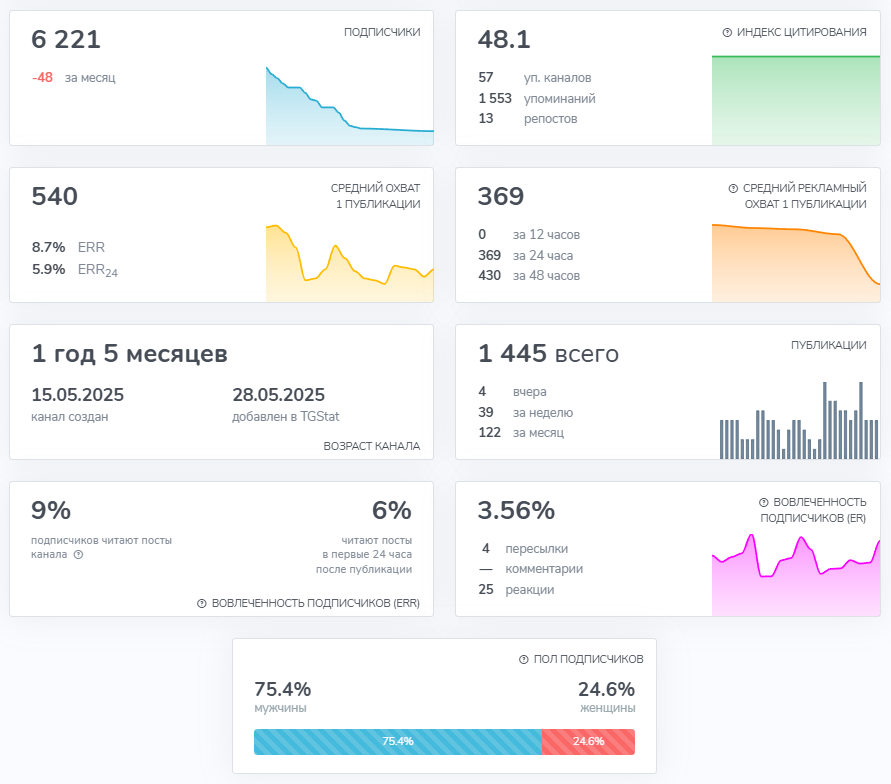Select the '430' за 48 часов value
891x784 pixels.
coord(489,276)
